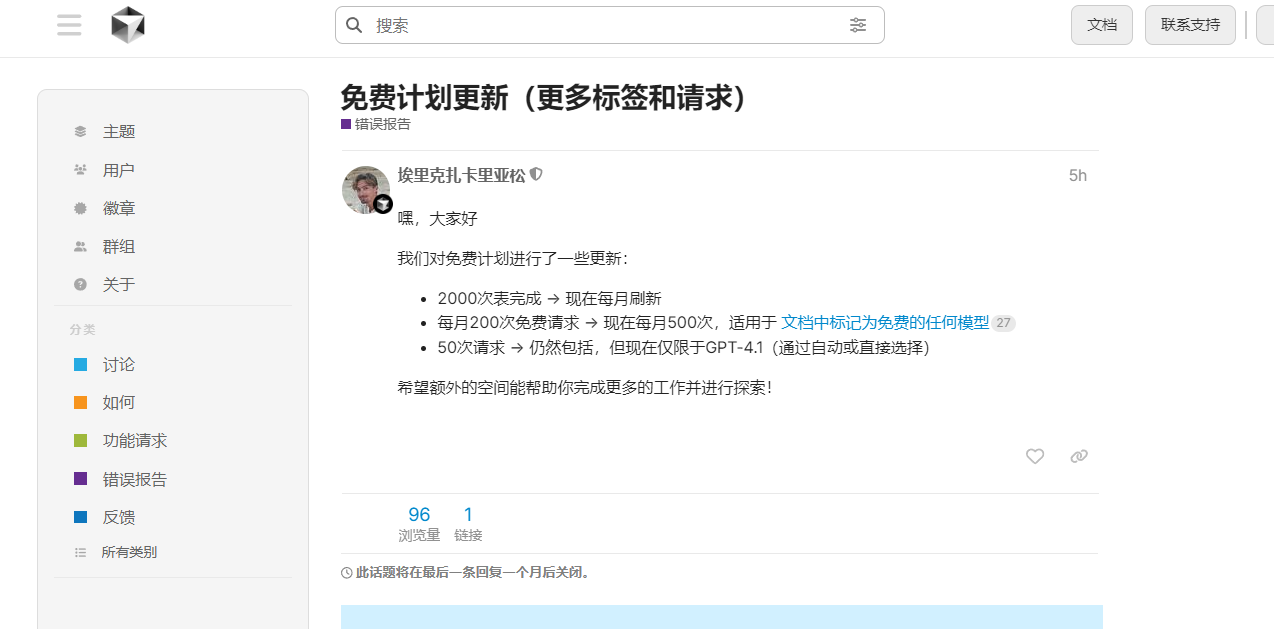This screenshot has width=1274, height=629.
Task: Click the 联系支持 button
Action: 1190,25
